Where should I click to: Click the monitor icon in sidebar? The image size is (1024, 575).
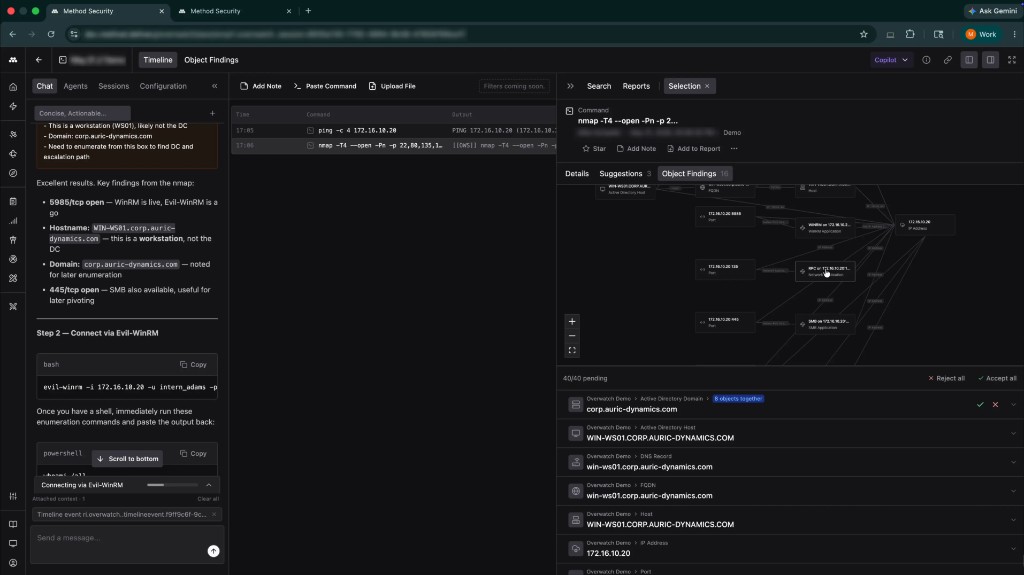click(13, 544)
